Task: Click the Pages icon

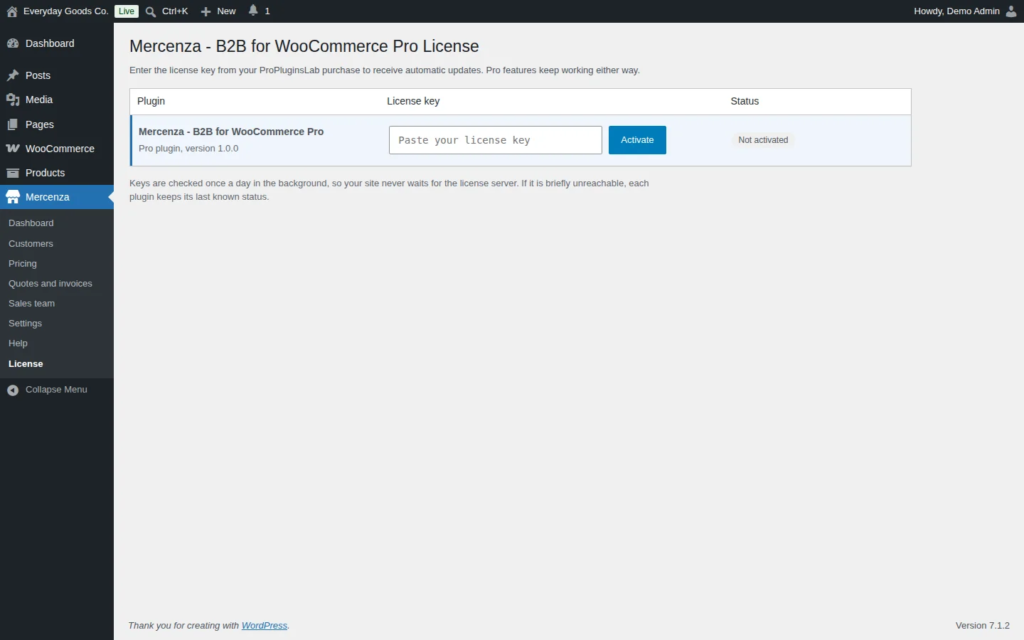Action: pyautogui.click(x=12, y=124)
